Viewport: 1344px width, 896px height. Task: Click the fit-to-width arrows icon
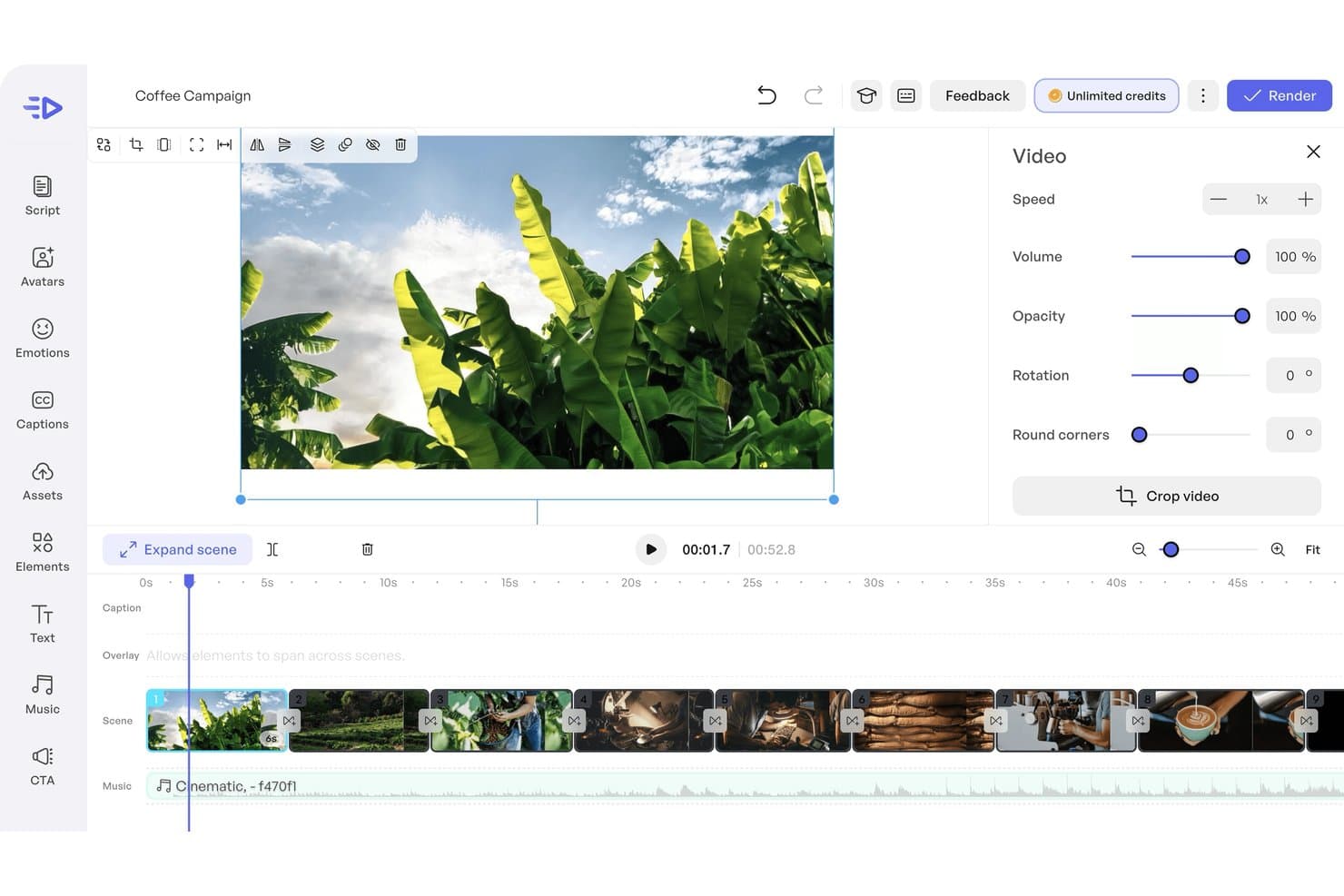pos(224,144)
